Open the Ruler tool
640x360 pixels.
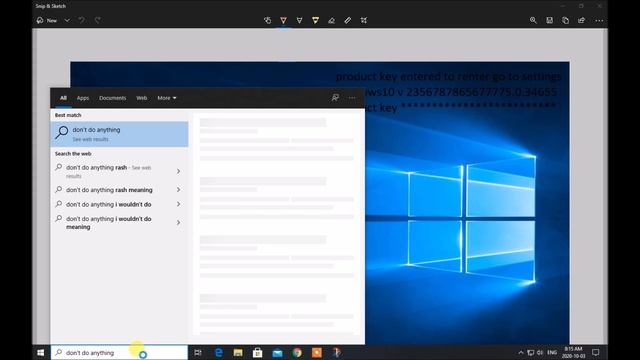(347, 20)
